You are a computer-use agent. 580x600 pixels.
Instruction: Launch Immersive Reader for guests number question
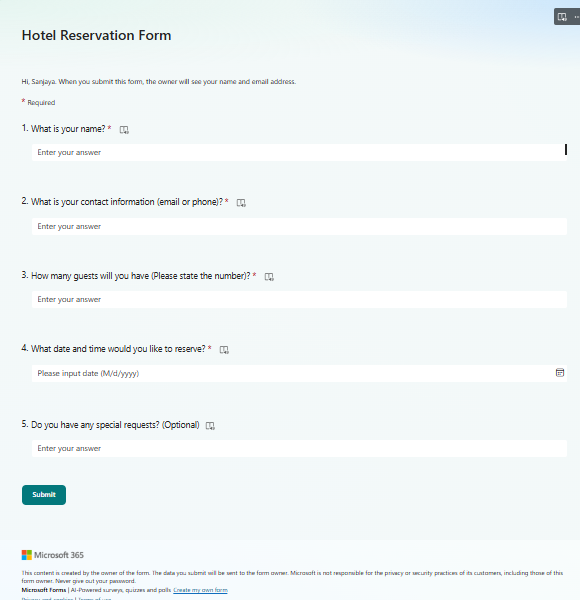269,277
